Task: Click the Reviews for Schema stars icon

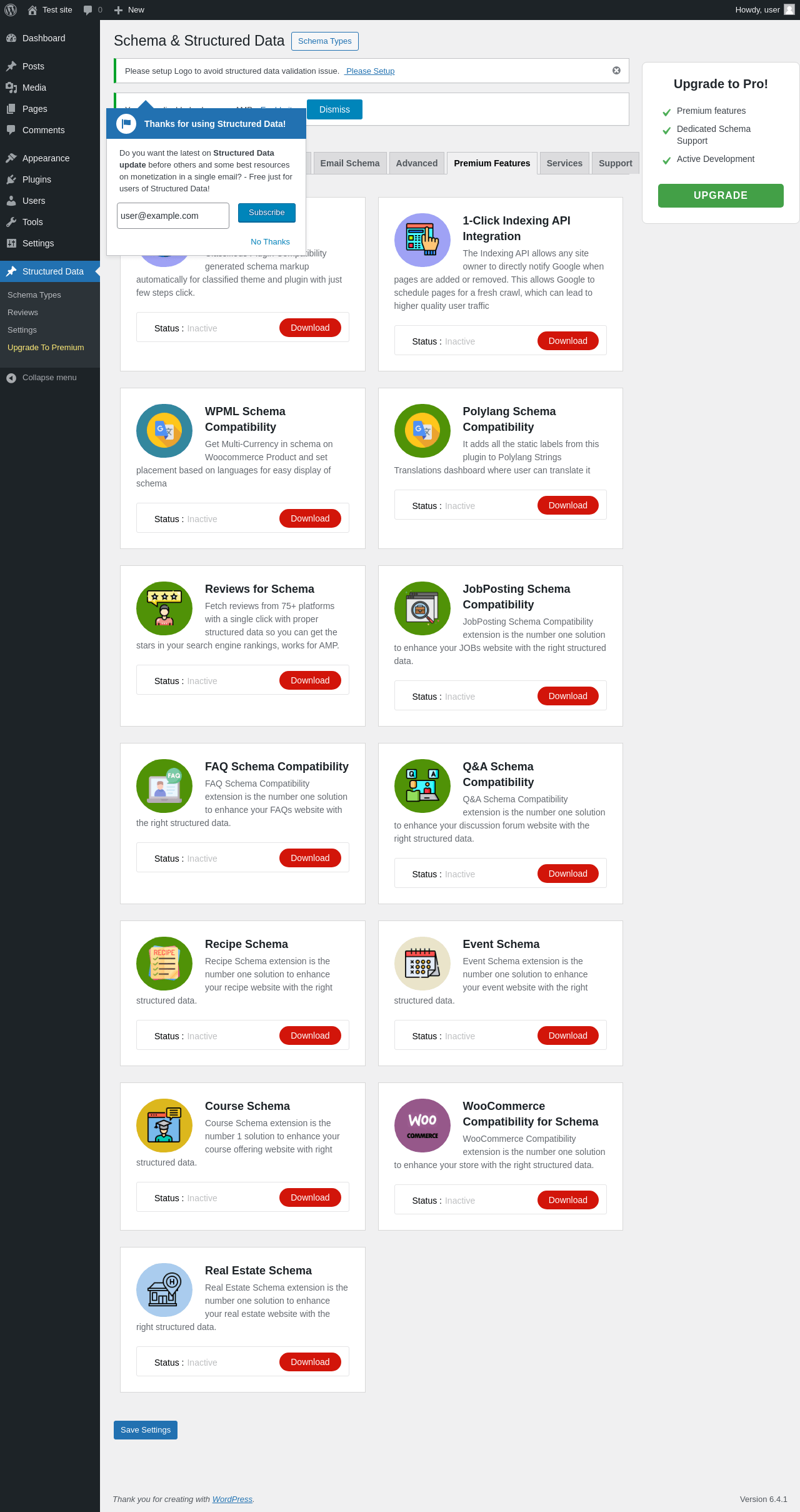Action: [x=164, y=608]
